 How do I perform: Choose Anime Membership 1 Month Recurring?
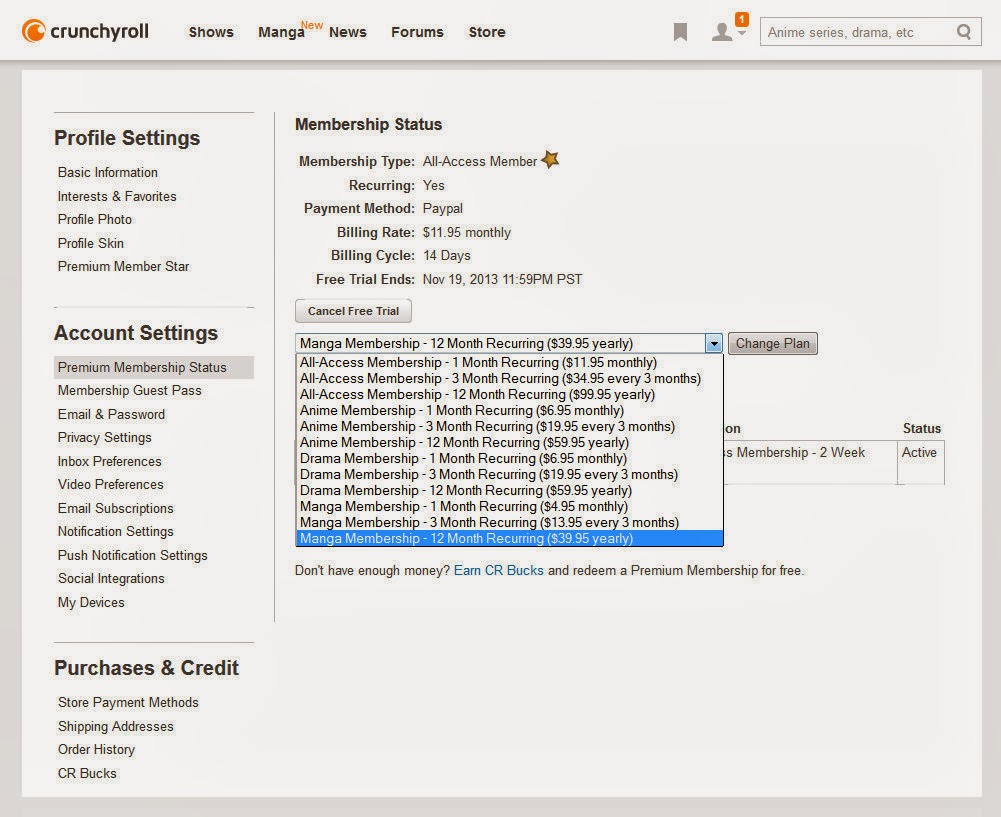509,410
